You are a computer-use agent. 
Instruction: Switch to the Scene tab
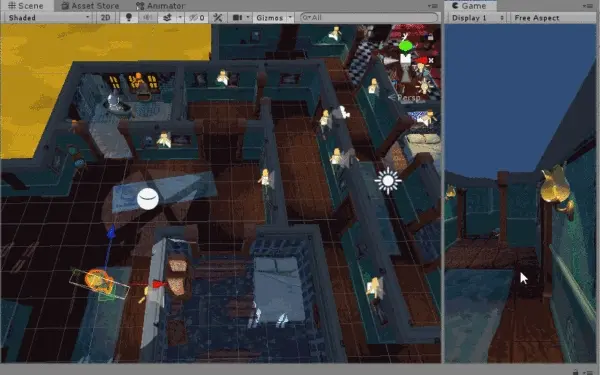(x=26, y=6)
